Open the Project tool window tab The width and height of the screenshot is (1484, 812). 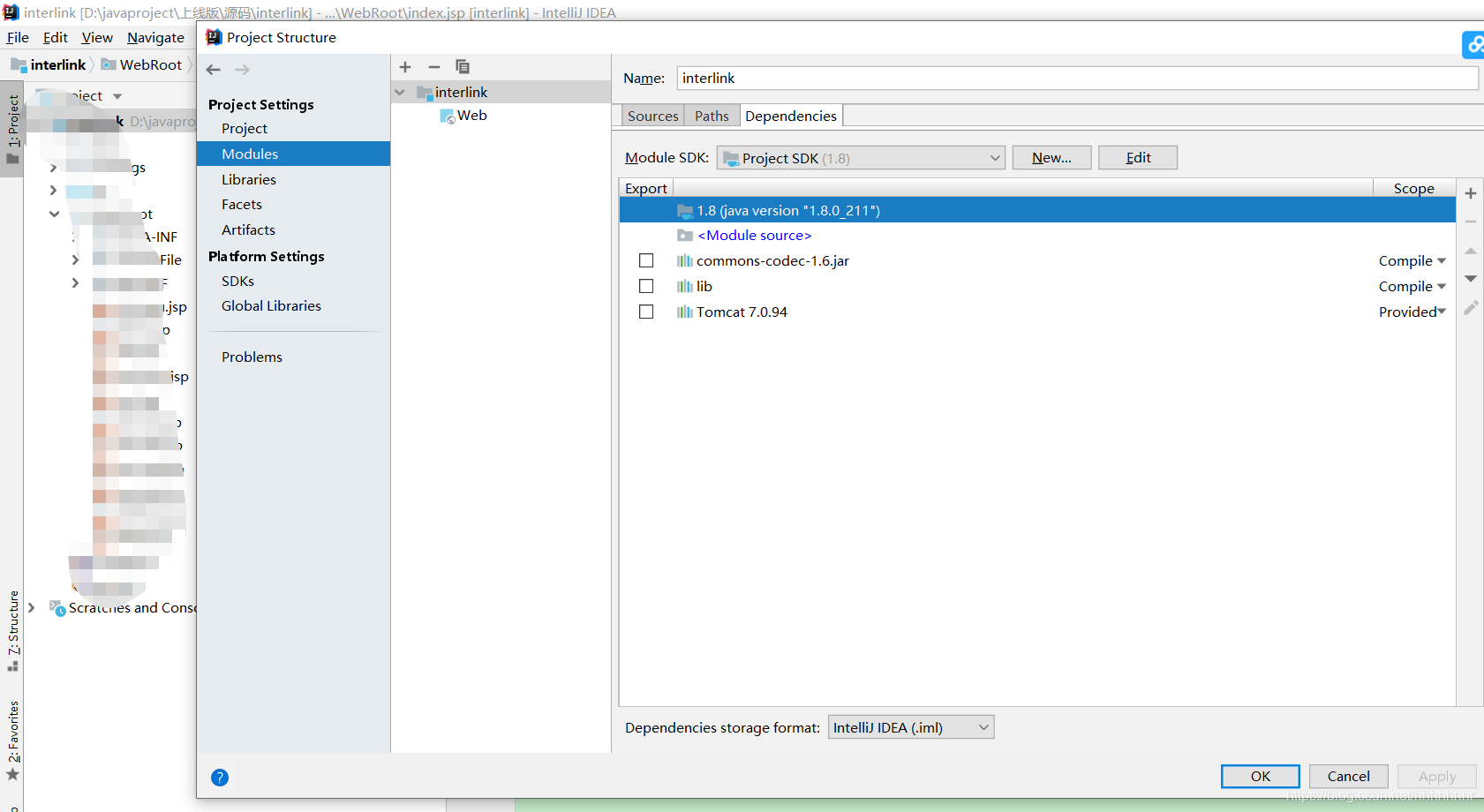12,130
